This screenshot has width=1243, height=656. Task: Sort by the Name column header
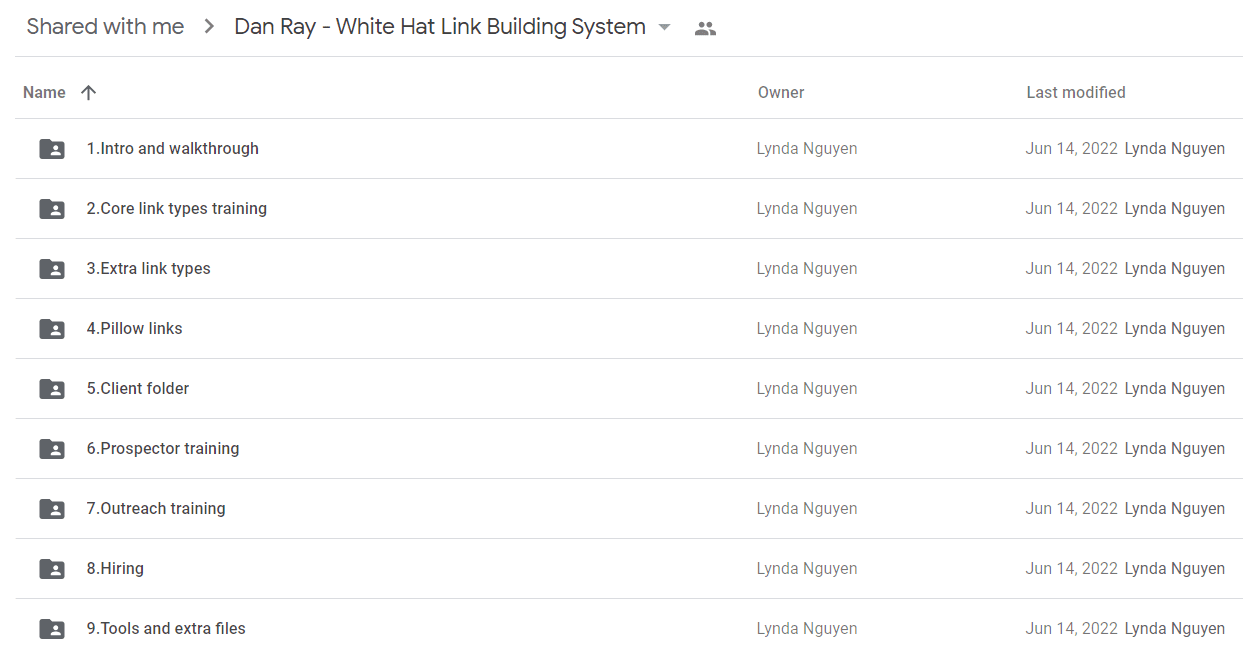point(44,92)
